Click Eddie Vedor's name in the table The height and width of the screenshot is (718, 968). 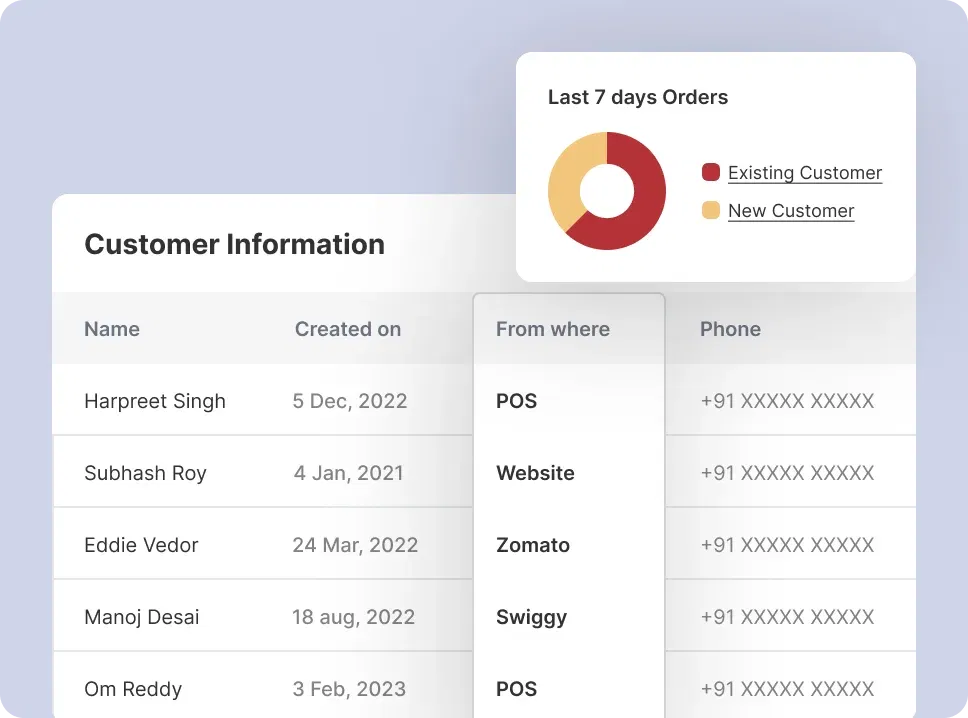[x=141, y=545]
